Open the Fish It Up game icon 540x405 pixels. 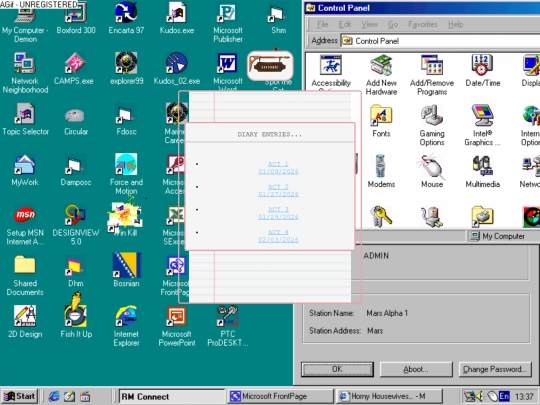76,315
